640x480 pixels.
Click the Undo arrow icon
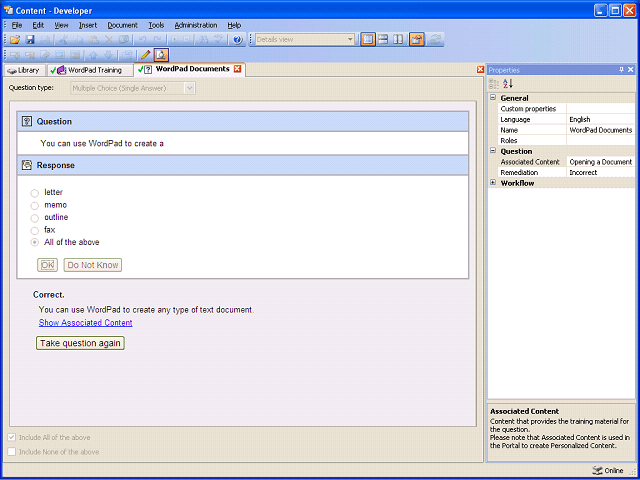pos(142,40)
